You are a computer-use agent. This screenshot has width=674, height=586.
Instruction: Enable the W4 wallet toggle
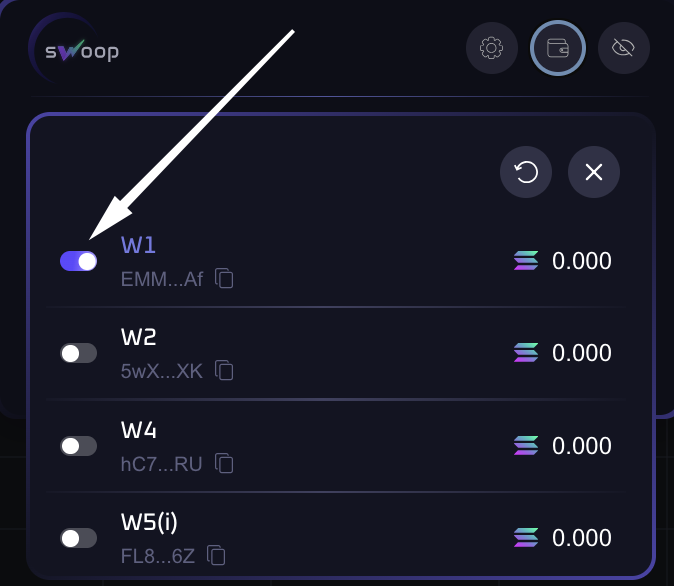coord(79,446)
